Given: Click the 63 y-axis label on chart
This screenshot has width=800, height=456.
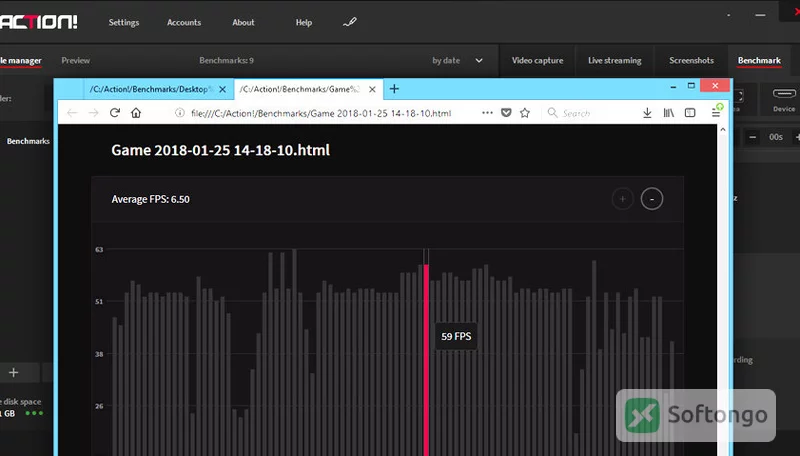Looking at the screenshot, I should pos(99,249).
